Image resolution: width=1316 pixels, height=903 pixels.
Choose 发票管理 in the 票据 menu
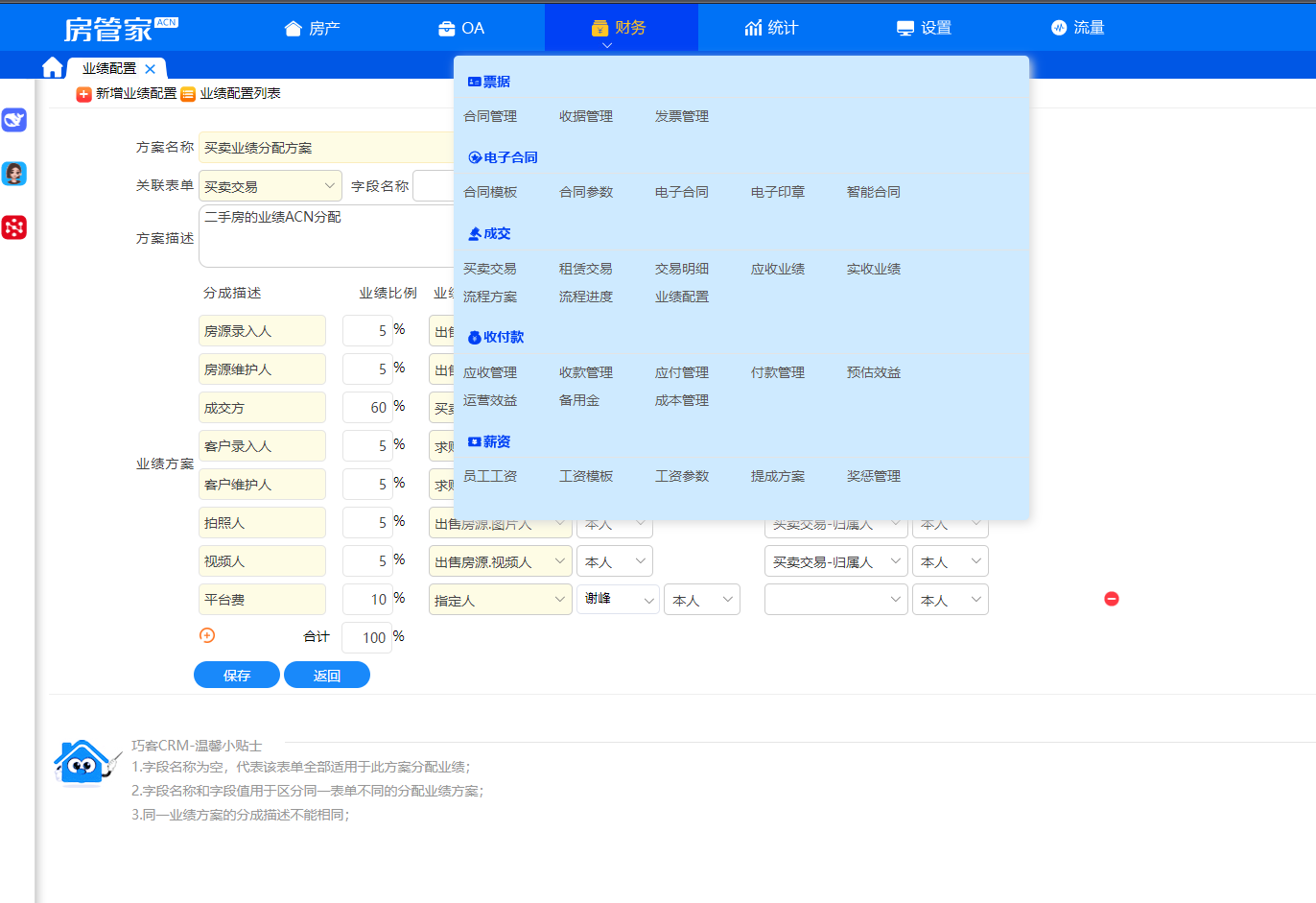681,116
